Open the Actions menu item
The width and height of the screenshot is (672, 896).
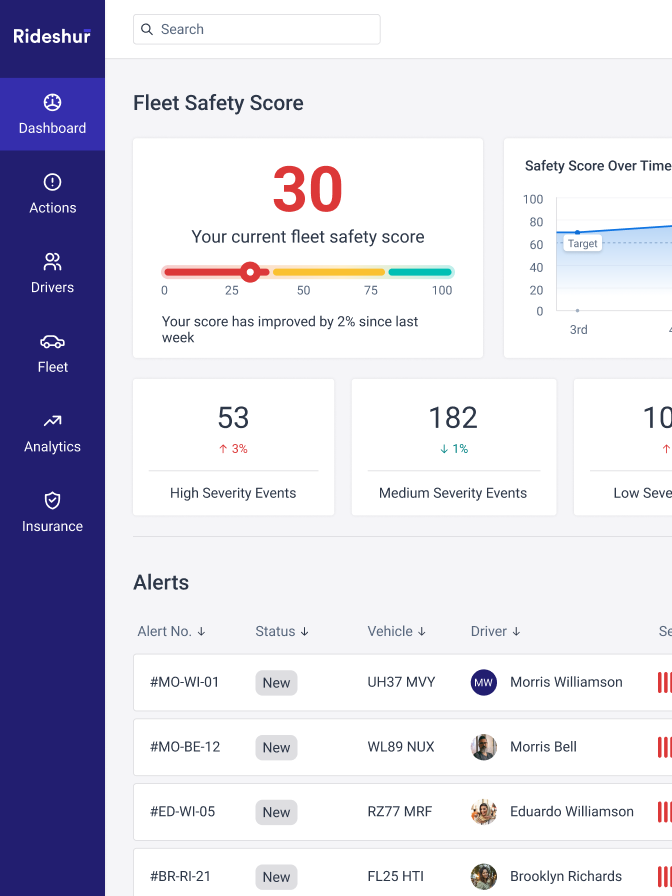click(53, 194)
